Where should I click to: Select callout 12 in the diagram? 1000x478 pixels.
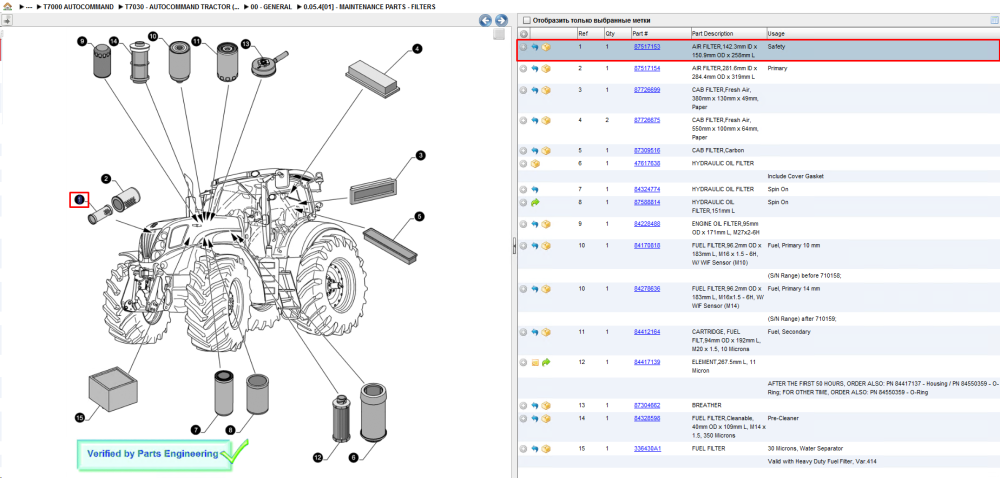point(318,457)
